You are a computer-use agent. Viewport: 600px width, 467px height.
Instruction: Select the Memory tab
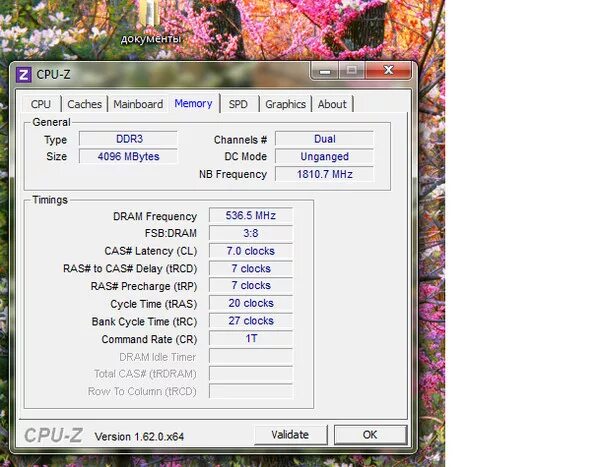(193, 103)
